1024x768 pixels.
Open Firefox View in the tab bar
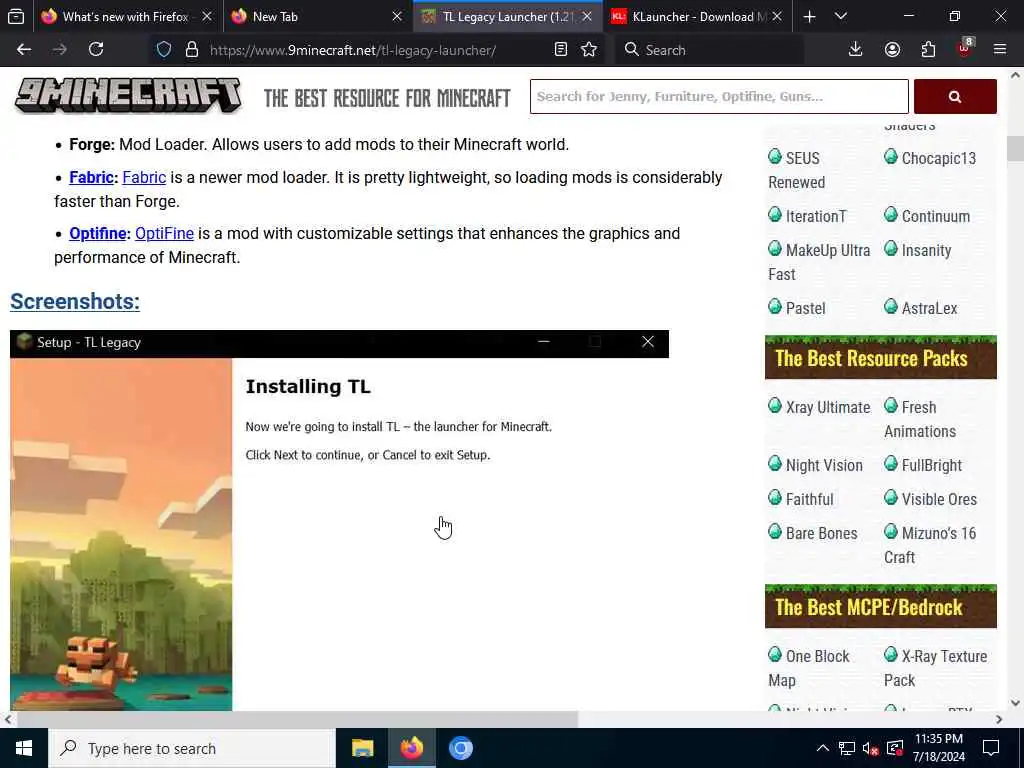pos(16,16)
